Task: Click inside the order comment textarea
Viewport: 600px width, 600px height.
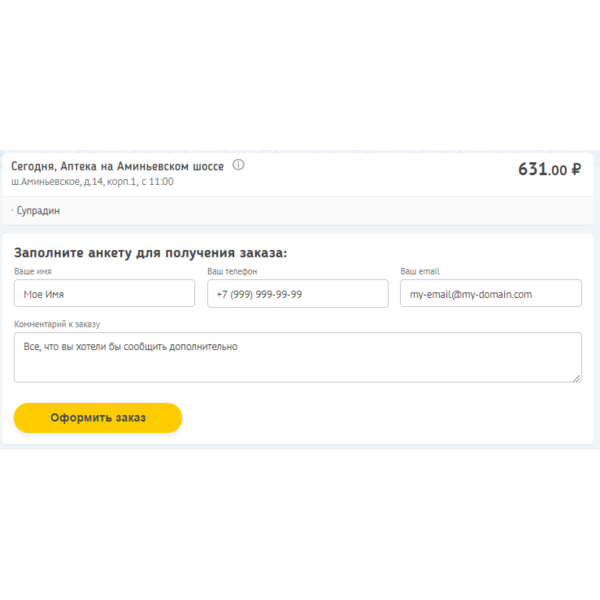Action: pyautogui.click(x=297, y=357)
